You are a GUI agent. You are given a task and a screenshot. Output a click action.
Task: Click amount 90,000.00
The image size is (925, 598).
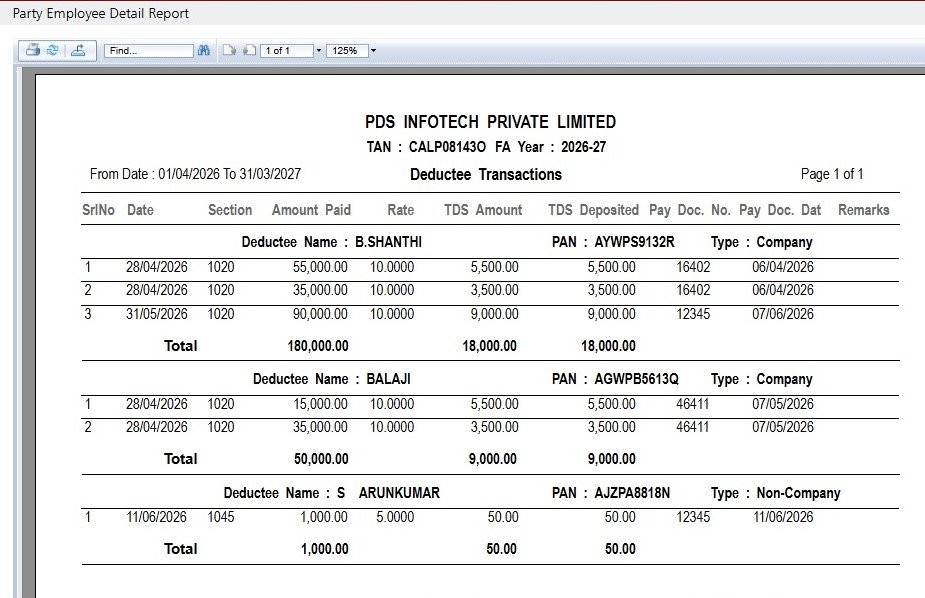coord(320,314)
